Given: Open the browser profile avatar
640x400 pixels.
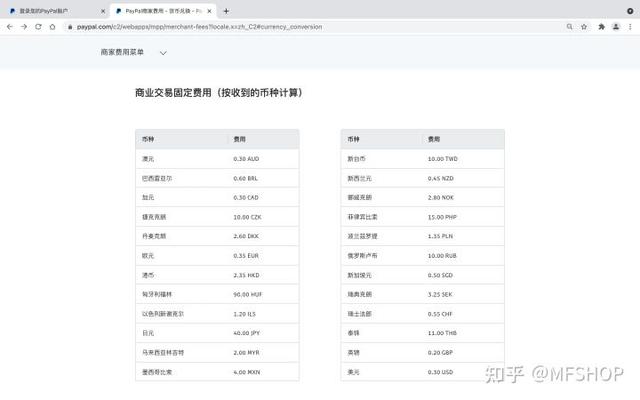Looking at the screenshot, I should (x=616, y=27).
